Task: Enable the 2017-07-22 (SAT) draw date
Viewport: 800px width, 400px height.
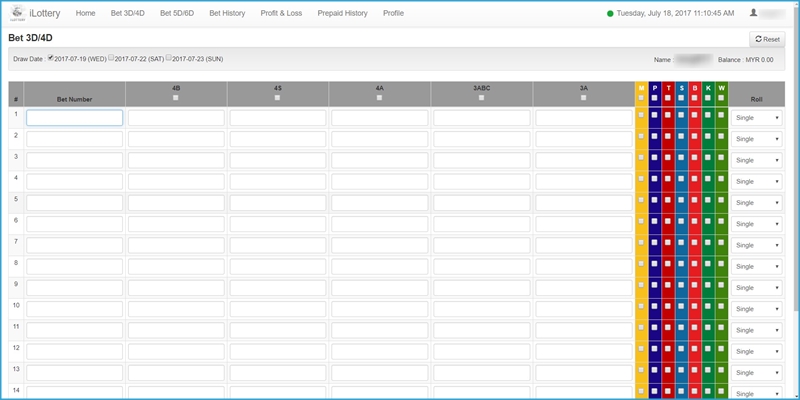Action: pyautogui.click(x=111, y=58)
